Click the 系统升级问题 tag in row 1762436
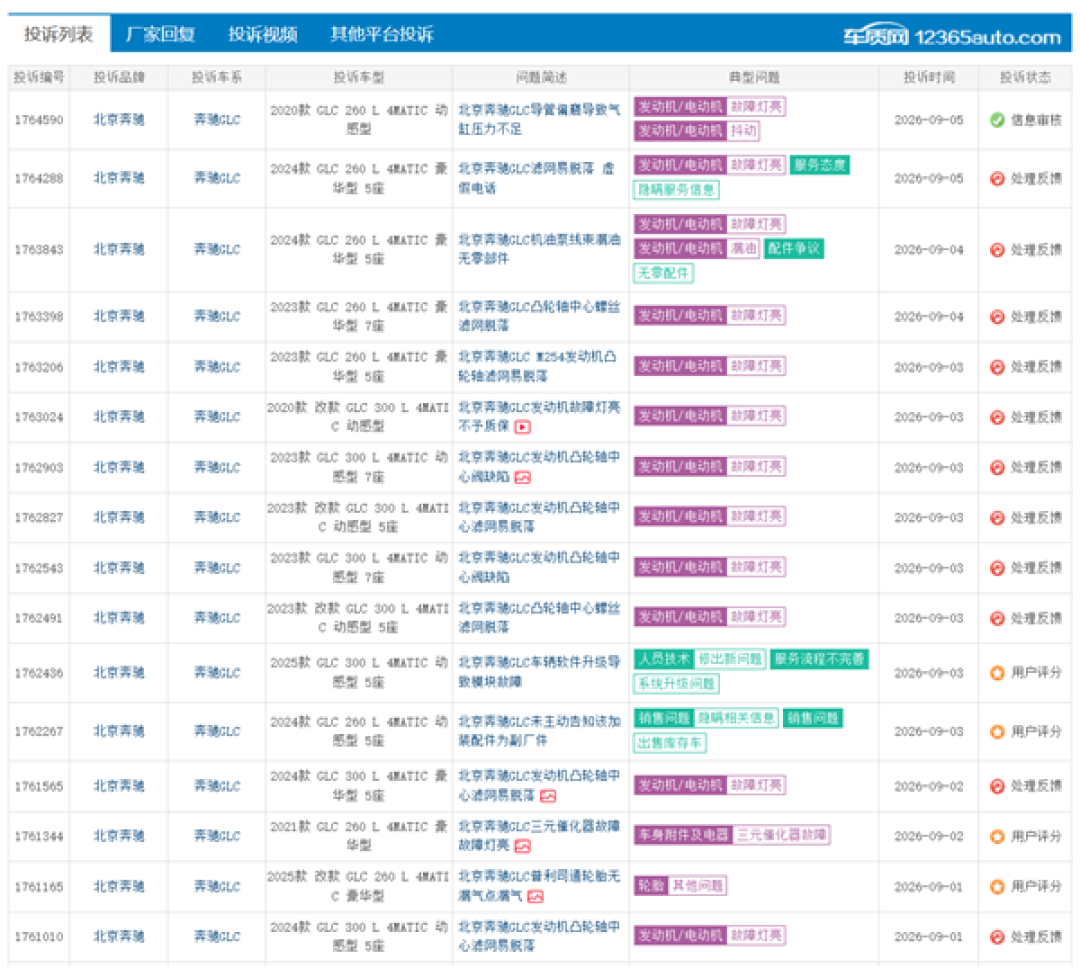1080x968 pixels. pos(676,684)
